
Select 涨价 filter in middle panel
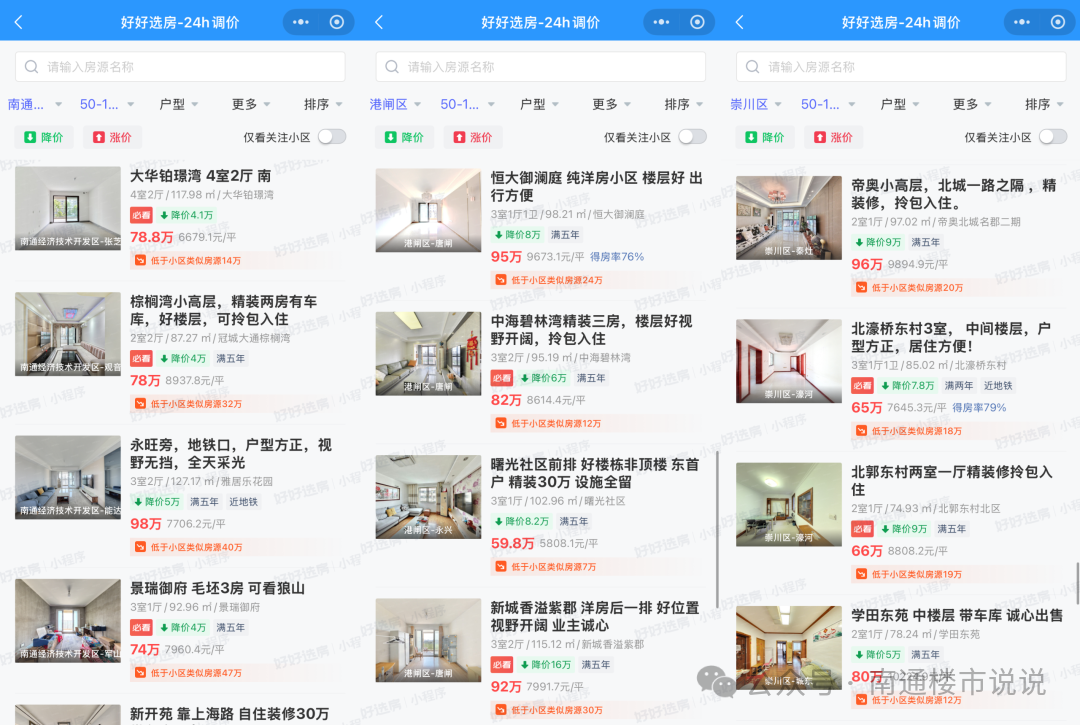472,137
